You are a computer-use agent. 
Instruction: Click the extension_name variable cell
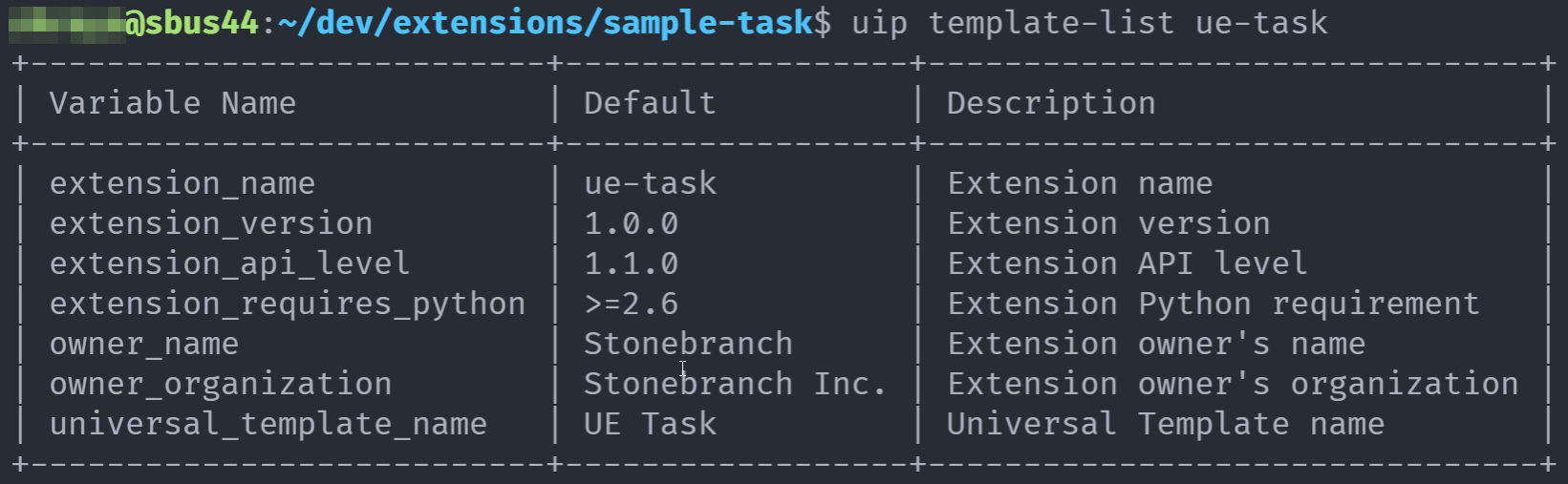tap(182, 183)
